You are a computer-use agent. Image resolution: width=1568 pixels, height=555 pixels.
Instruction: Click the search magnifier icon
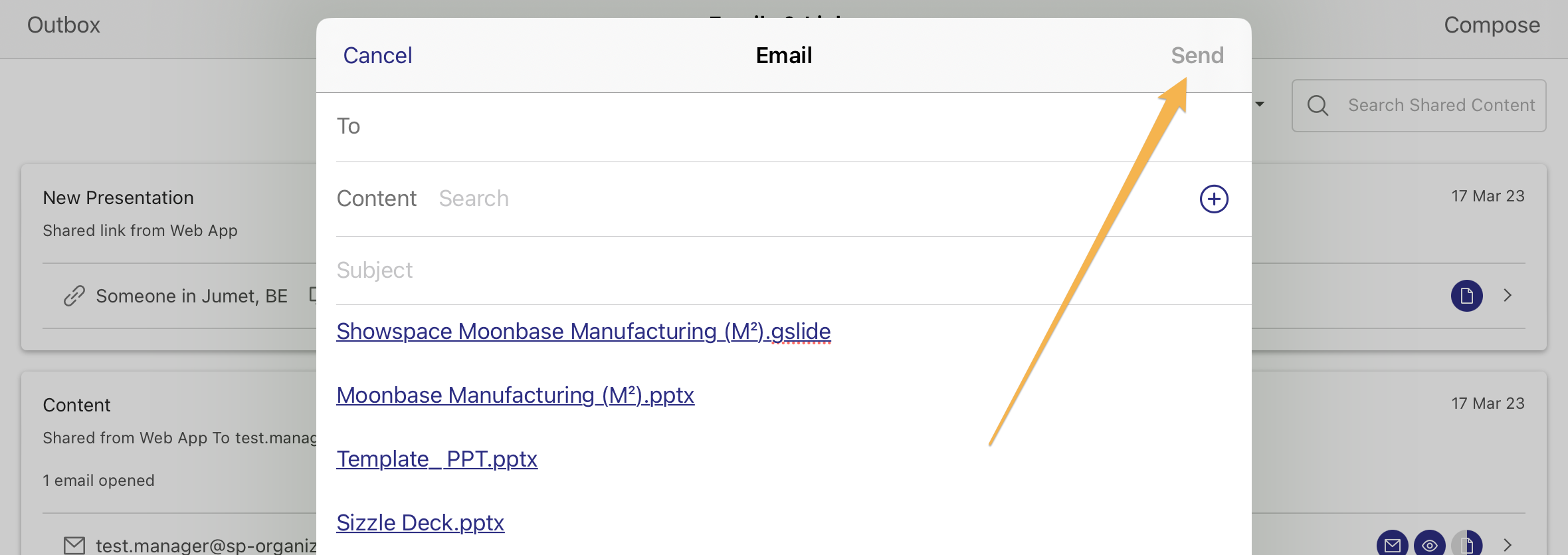coord(1318,106)
